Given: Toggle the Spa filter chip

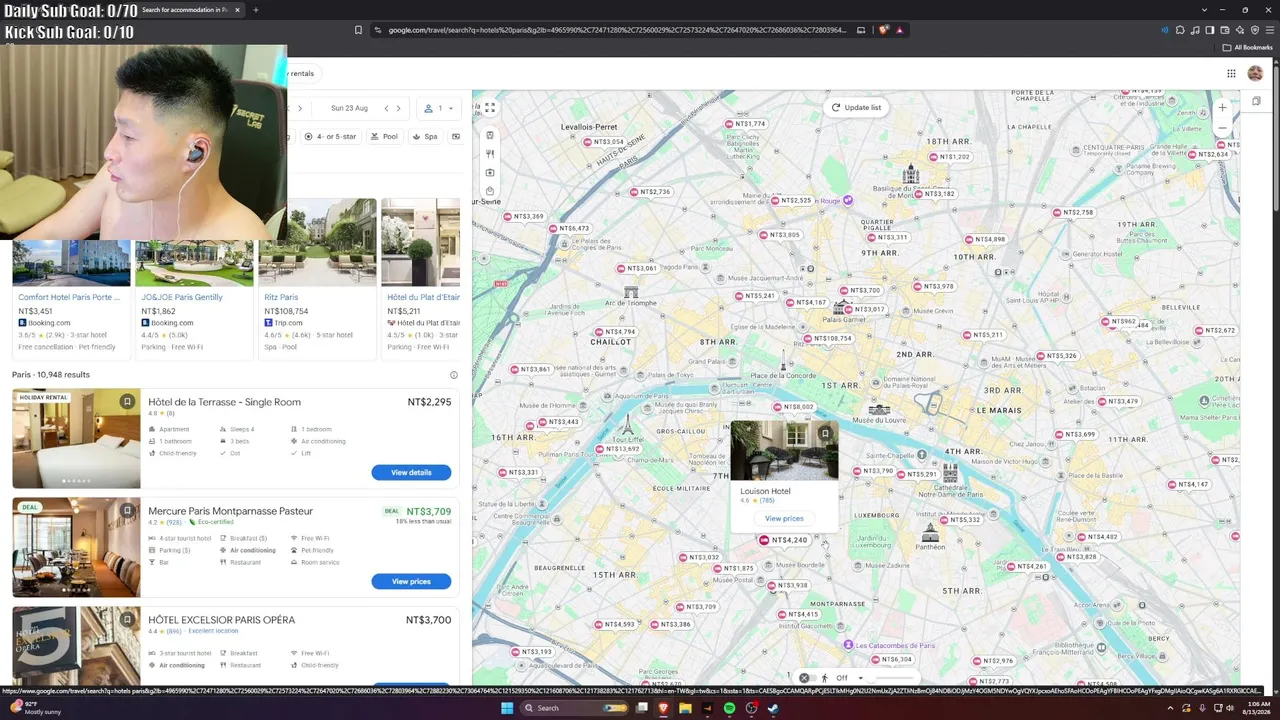Looking at the screenshot, I should [425, 136].
